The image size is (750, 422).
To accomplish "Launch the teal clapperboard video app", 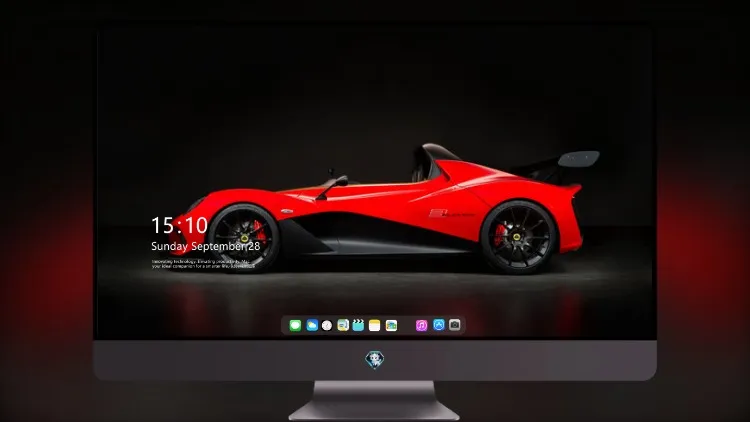I will (358, 325).
